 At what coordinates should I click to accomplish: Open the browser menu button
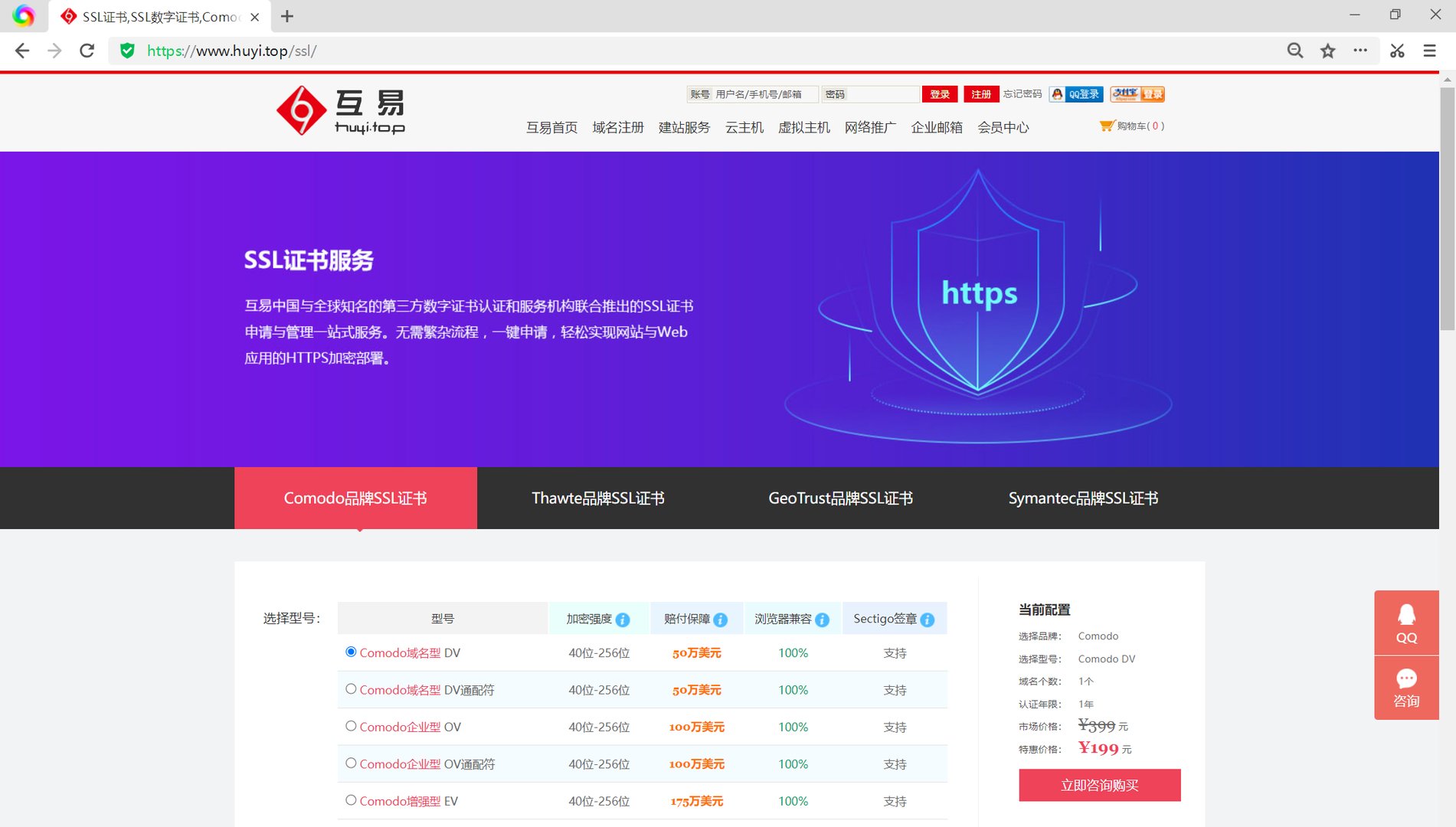tap(1429, 51)
